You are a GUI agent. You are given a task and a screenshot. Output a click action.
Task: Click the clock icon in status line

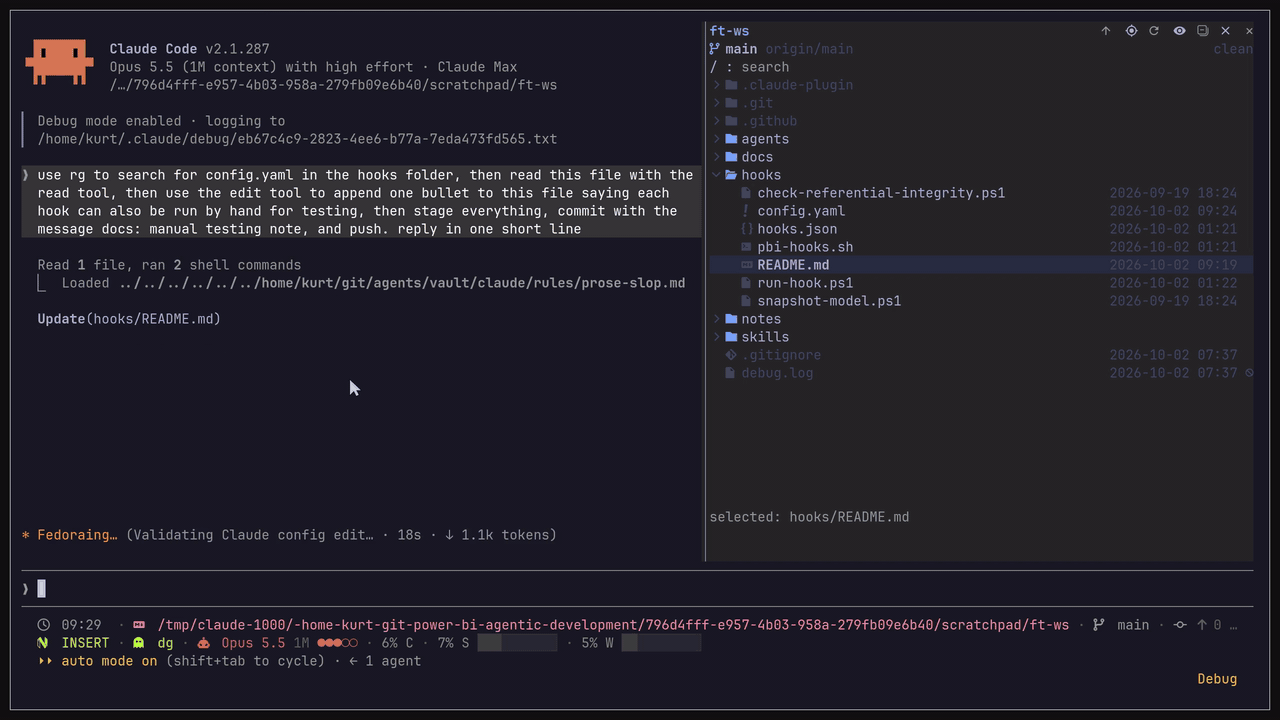[x=43, y=625]
